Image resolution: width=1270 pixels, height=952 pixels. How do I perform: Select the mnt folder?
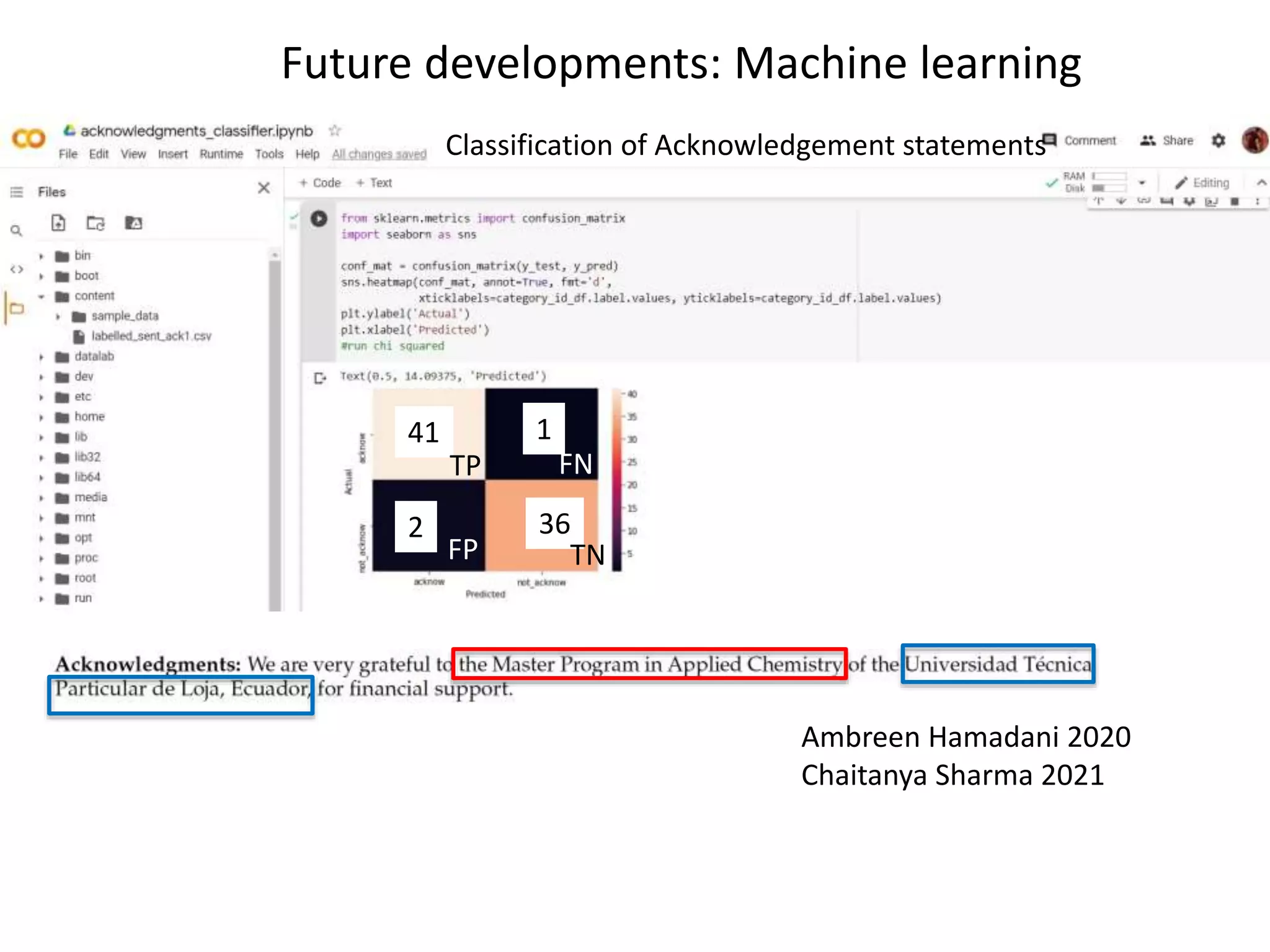tap(75, 518)
